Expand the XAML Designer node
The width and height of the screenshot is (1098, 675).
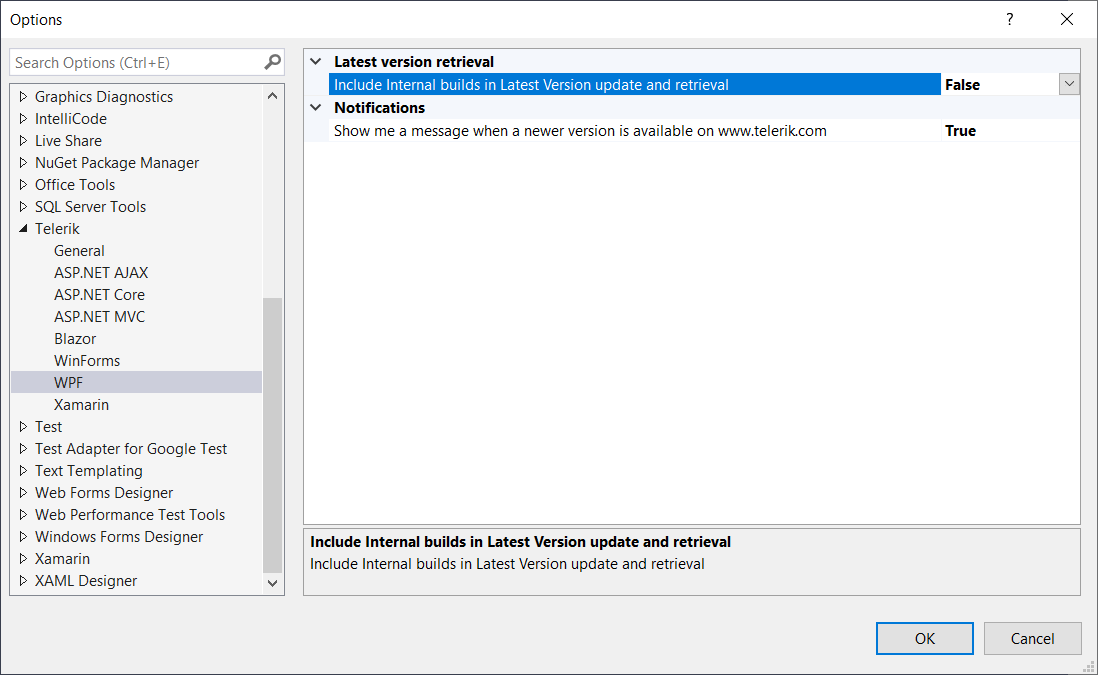24,580
